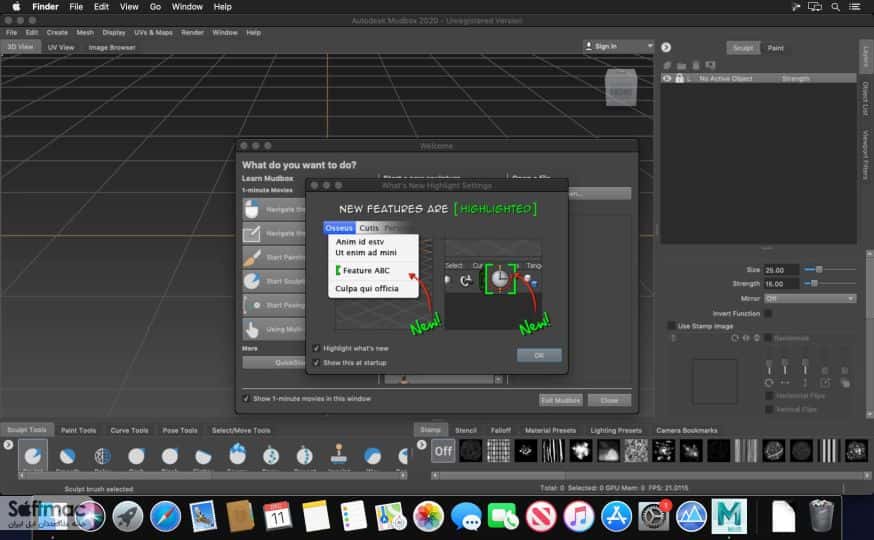Click the folder icon above the layers list
The height and width of the screenshot is (540, 874).
tap(681, 65)
